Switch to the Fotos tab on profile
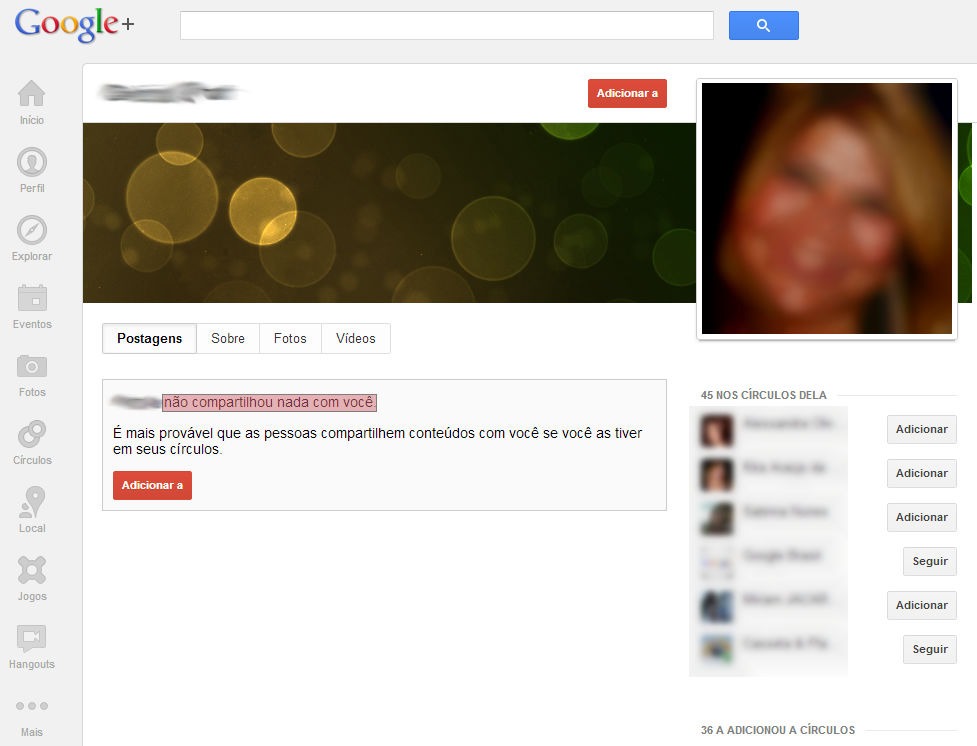The image size is (977, 746). pyautogui.click(x=290, y=339)
